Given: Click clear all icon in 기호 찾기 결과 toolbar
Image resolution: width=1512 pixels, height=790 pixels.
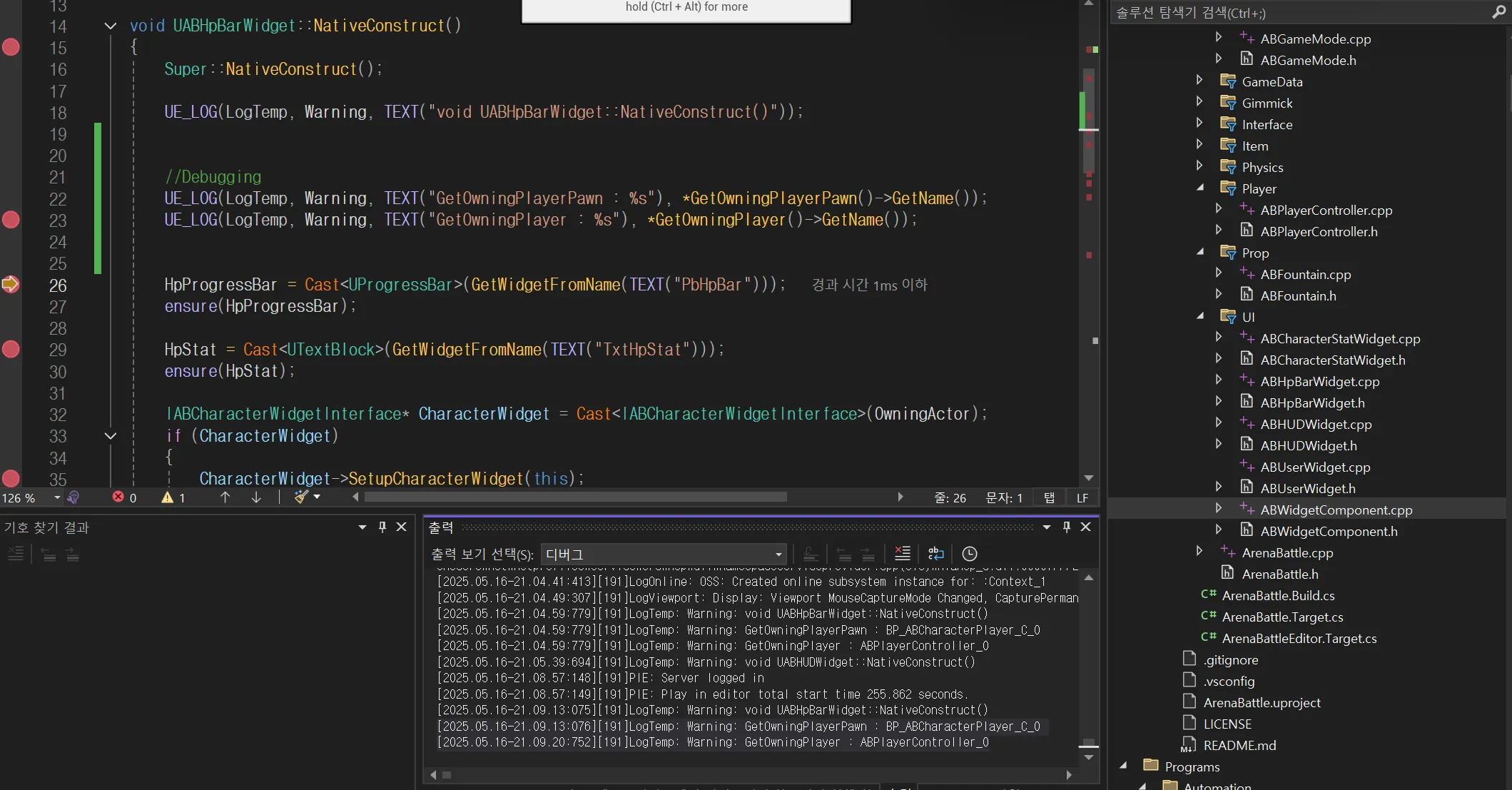Looking at the screenshot, I should [x=16, y=554].
